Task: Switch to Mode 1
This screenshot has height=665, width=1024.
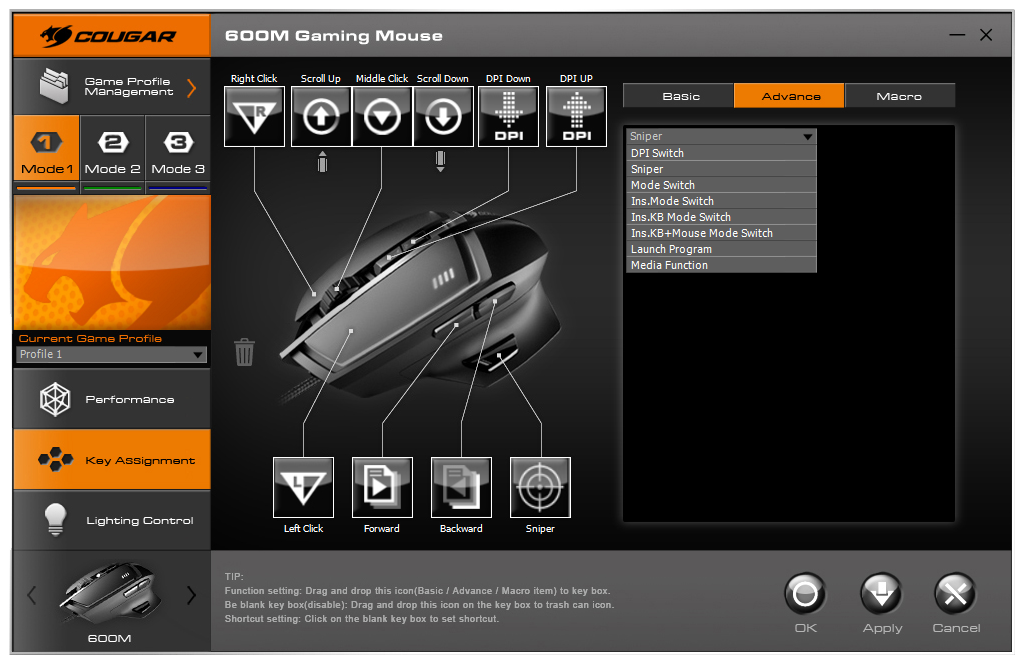Action: [46, 152]
